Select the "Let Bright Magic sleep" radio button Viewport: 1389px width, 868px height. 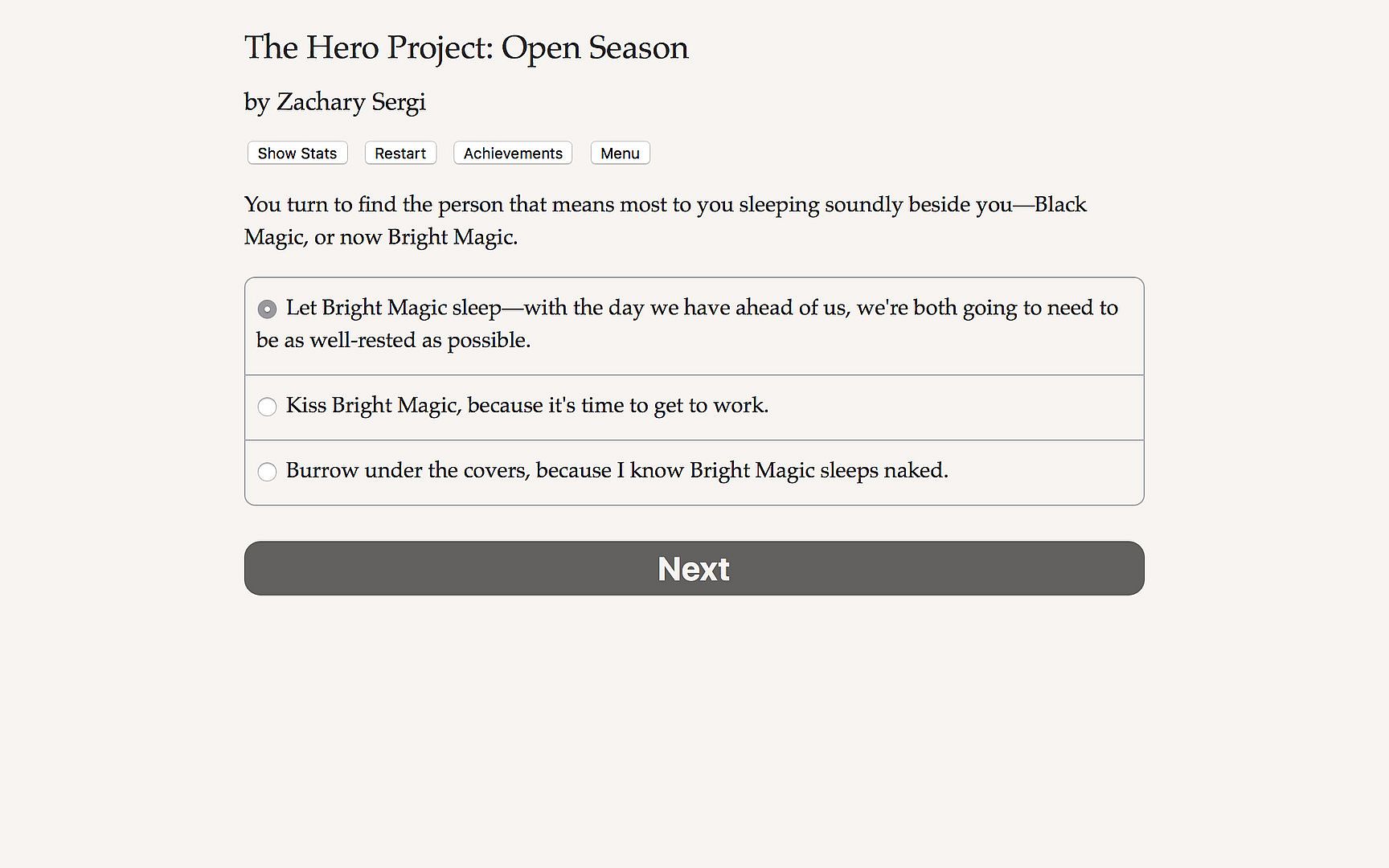click(x=267, y=309)
